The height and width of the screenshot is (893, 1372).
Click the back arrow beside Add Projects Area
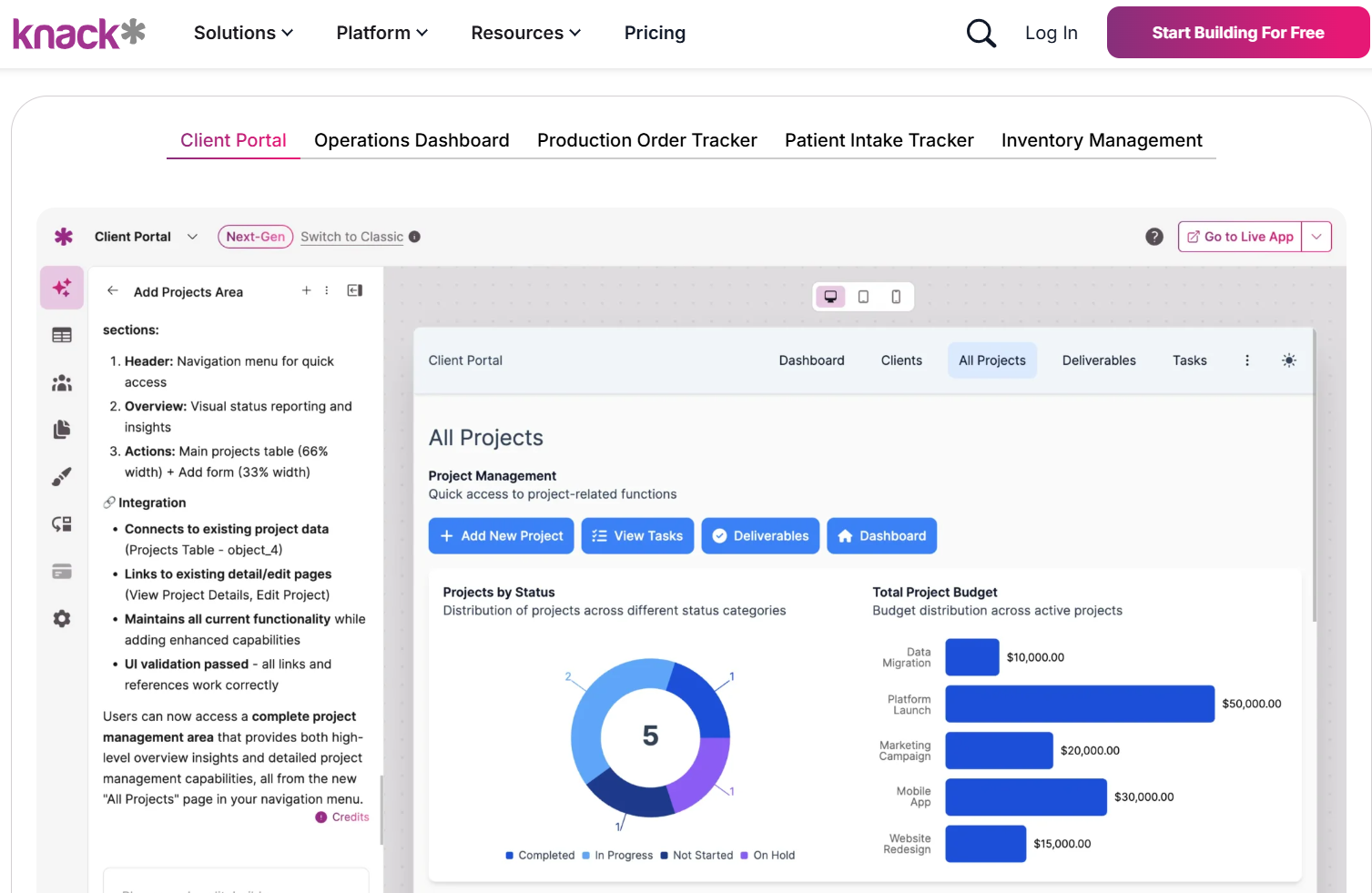[113, 290]
